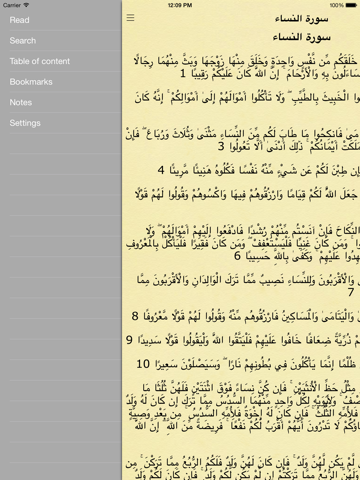Tap the second سورة النساء heading

click(x=301, y=37)
